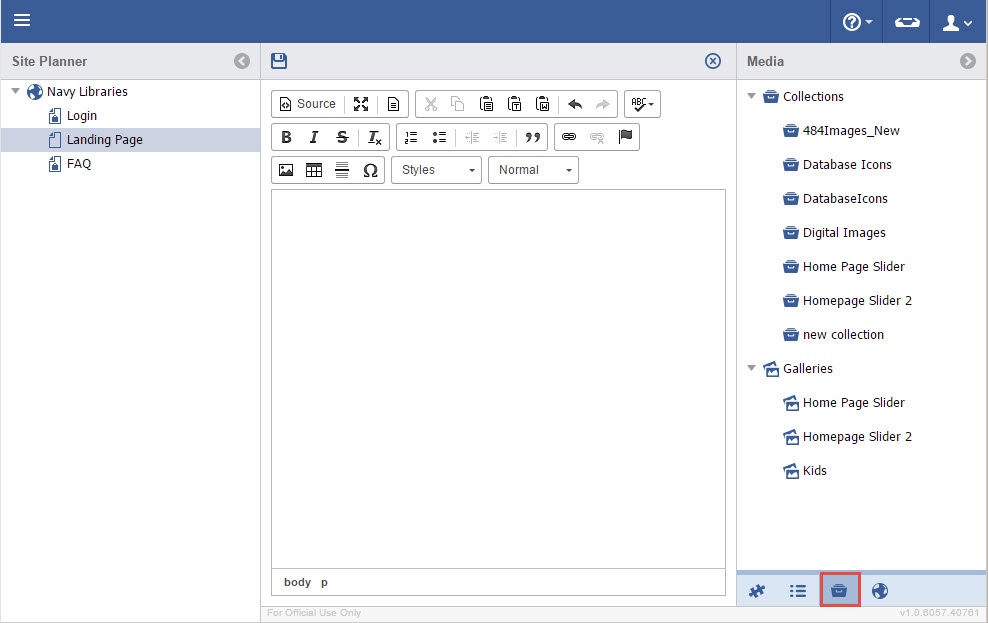Image resolution: width=988 pixels, height=623 pixels.
Task: Insert an anchor using the flag icon
Action: pos(626,137)
